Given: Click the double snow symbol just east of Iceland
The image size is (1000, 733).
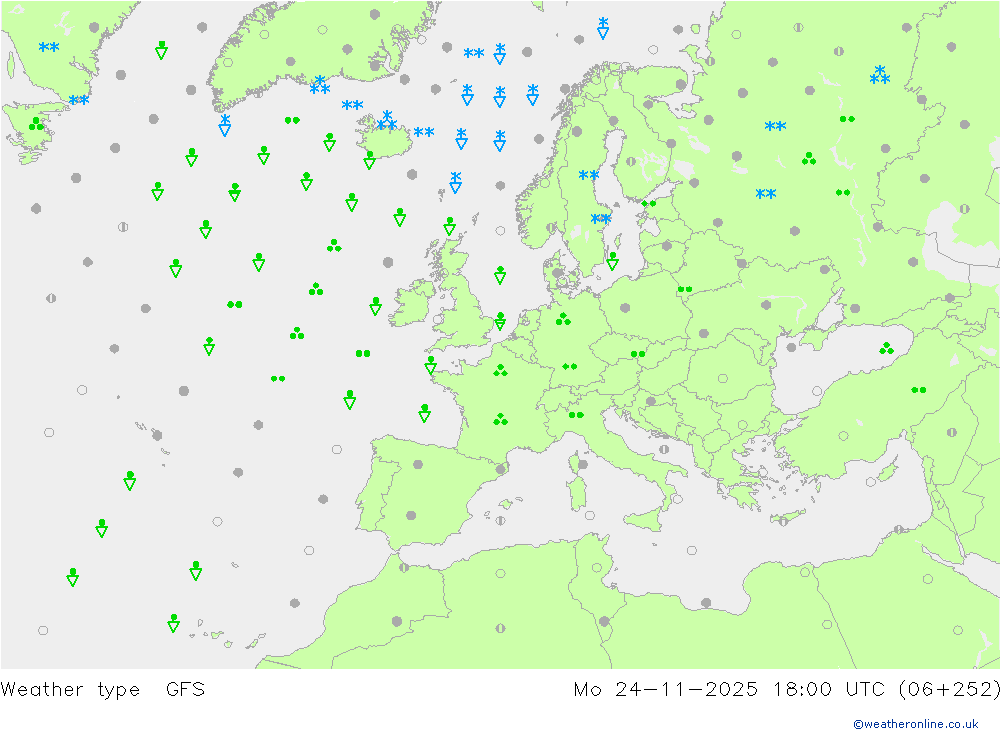Looking at the screenshot, I should (423, 132).
